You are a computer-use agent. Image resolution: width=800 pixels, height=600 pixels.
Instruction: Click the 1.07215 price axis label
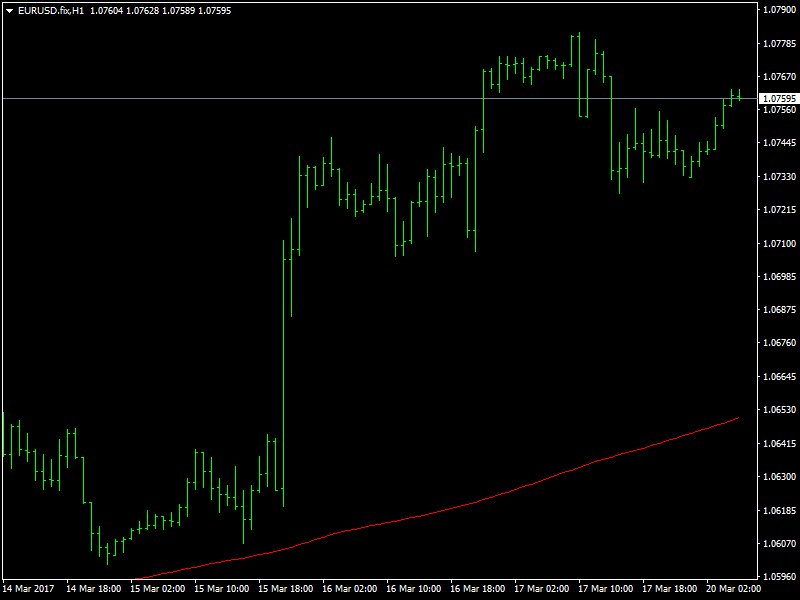tap(779, 210)
